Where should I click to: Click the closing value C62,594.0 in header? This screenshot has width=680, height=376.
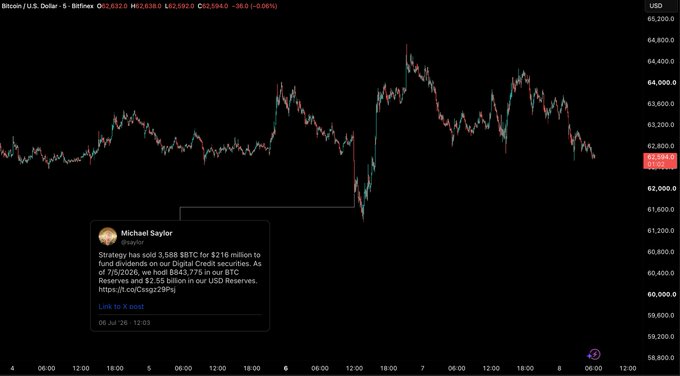[212, 6]
